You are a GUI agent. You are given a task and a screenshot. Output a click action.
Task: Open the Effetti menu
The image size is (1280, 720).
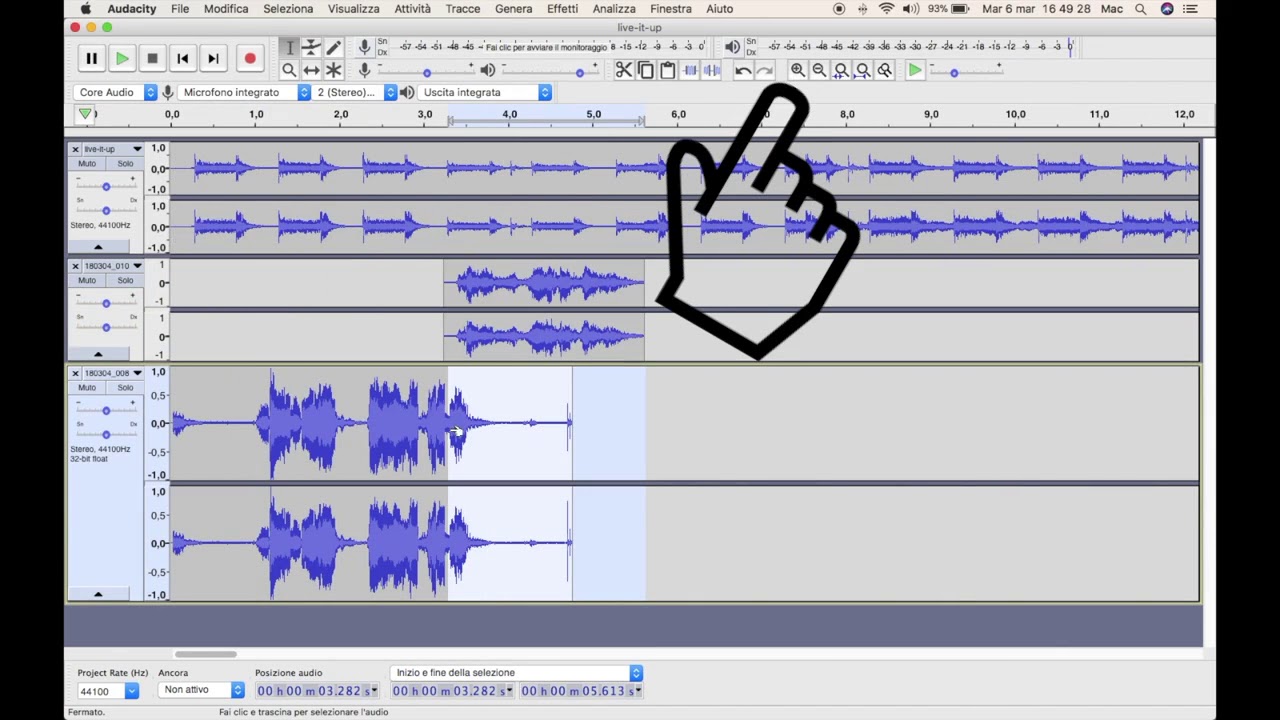coord(562,9)
